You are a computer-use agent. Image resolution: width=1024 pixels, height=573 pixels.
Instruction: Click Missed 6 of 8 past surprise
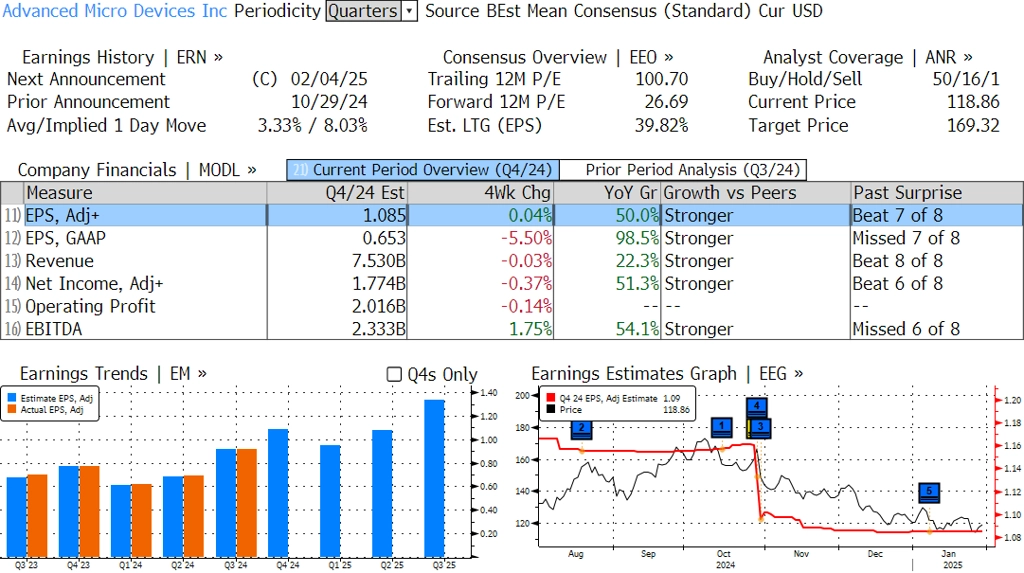(x=906, y=329)
